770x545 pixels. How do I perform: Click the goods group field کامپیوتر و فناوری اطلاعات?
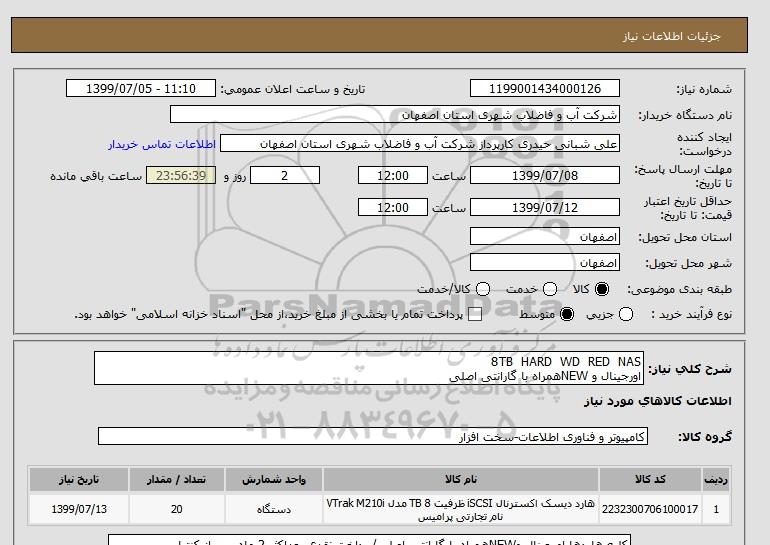[373, 436]
